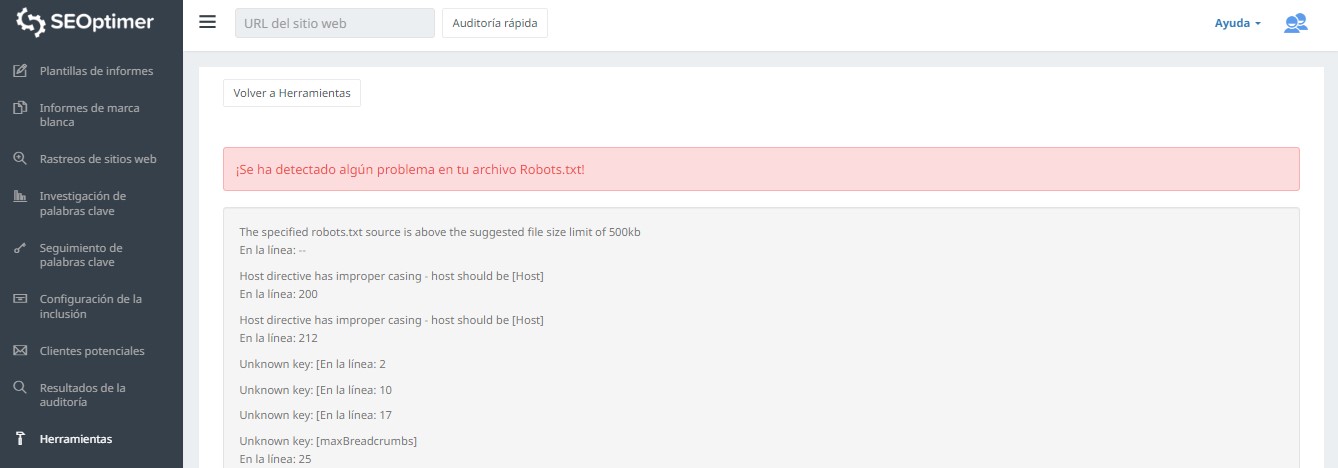Focus the URL del sitio web field
1338x468 pixels.
tap(334, 23)
